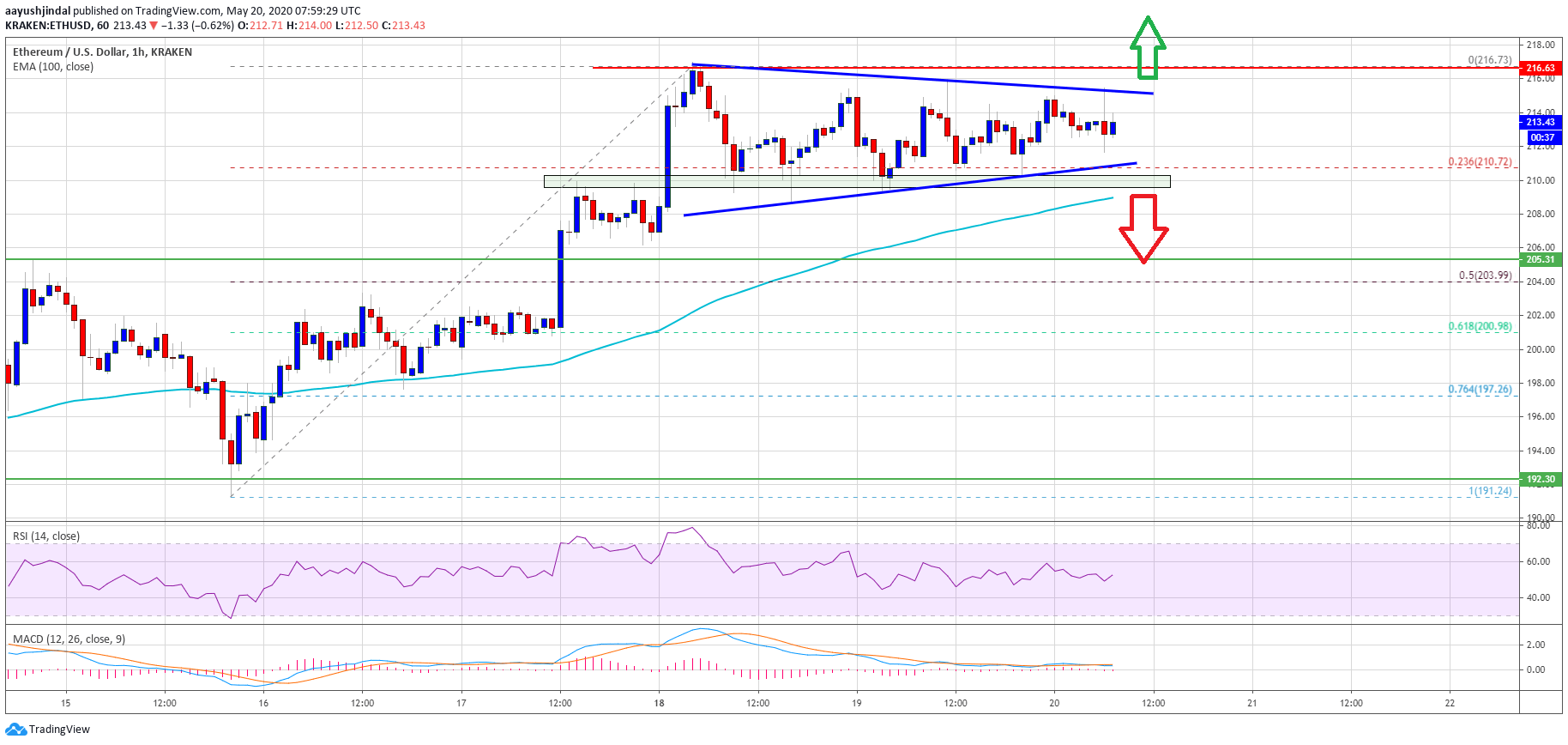Click the MACD 2.00 scale label

(x=1535, y=645)
